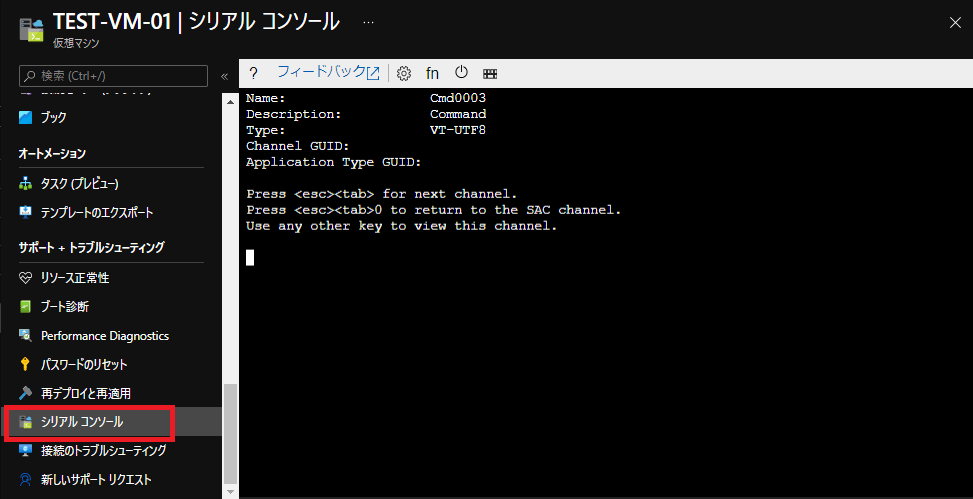Click 'Use any other key to view' line
The image size is (973, 499).
point(401,227)
